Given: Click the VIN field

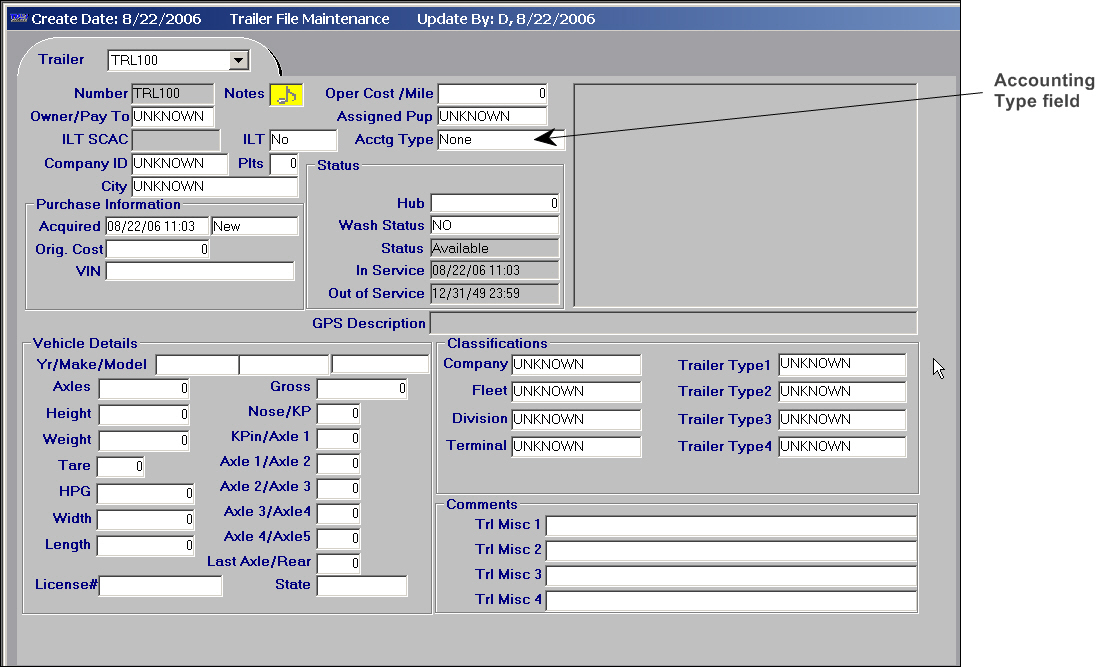Looking at the screenshot, I should 200,271.
